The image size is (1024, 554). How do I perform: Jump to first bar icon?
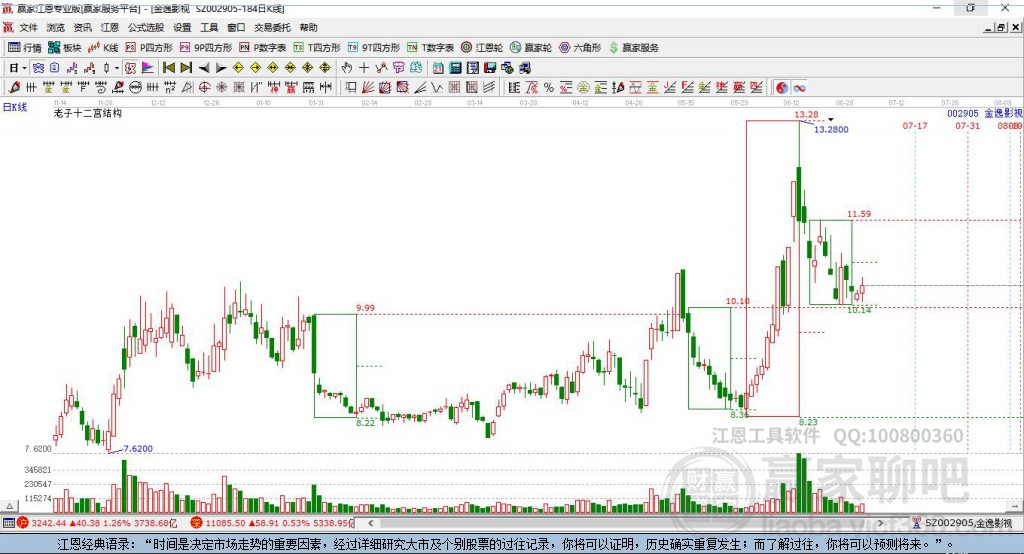point(168,68)
